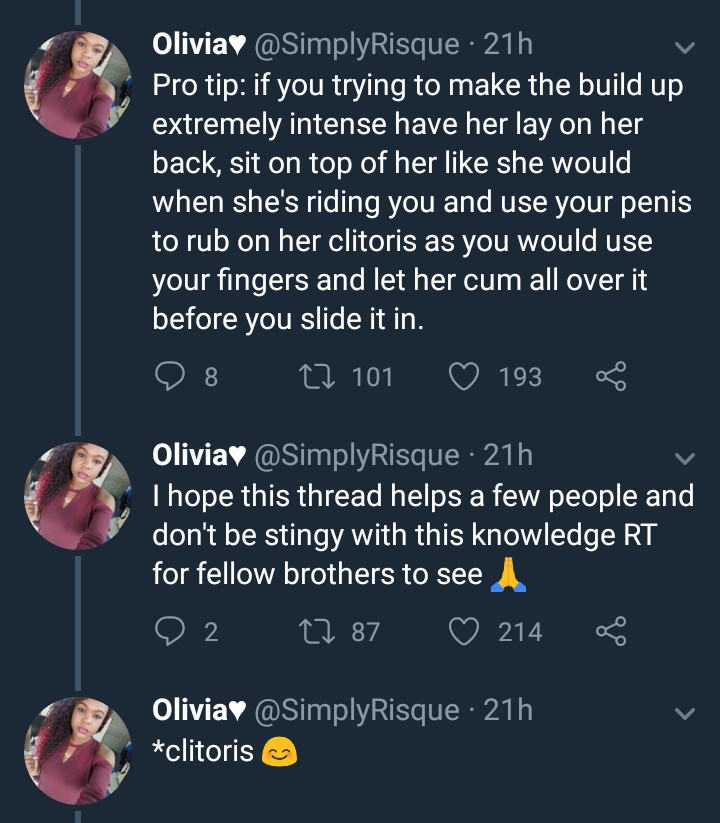Tap the @SimplyRisque handle on the last tweet
720x823 pixels.
click(x=358, y=710)
